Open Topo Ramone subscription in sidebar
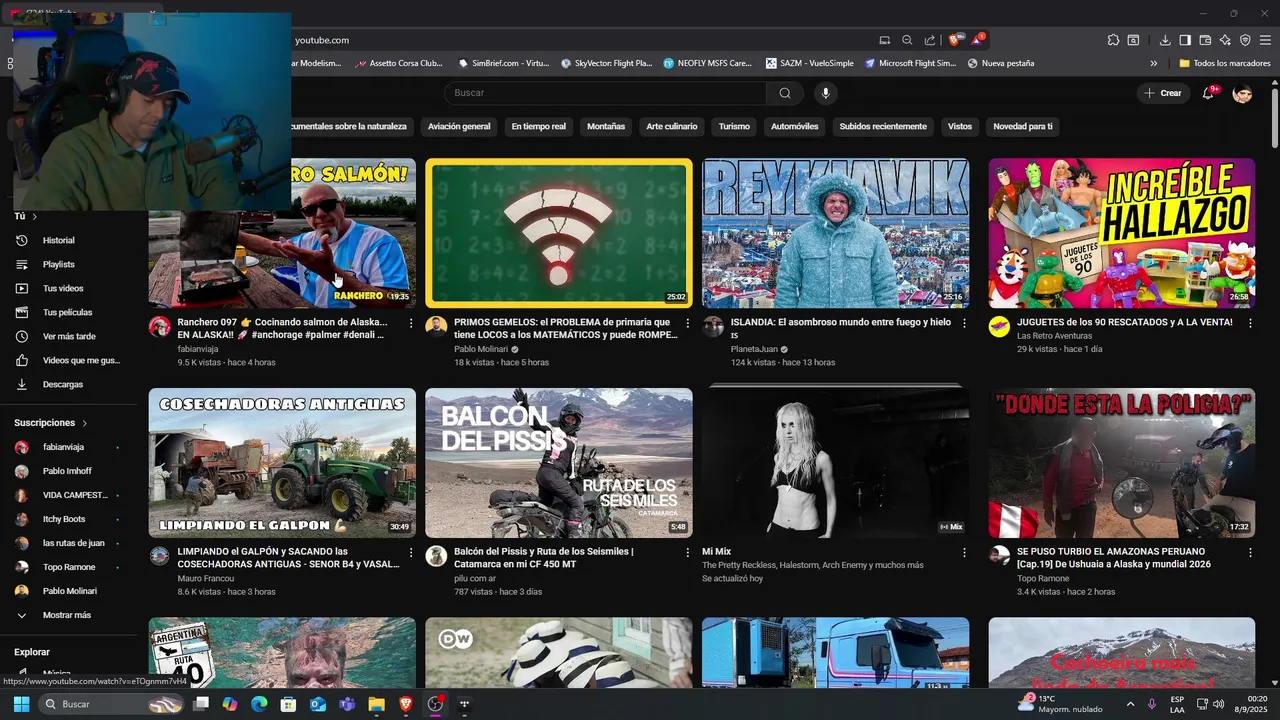Viewport: 1280px width, 720px height. (x=68, y=567)
